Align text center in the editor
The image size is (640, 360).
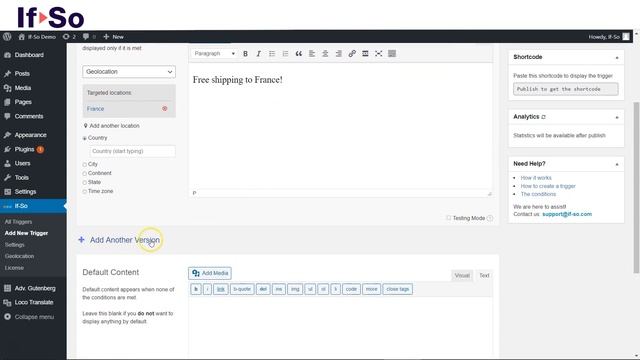click(325, 53)
